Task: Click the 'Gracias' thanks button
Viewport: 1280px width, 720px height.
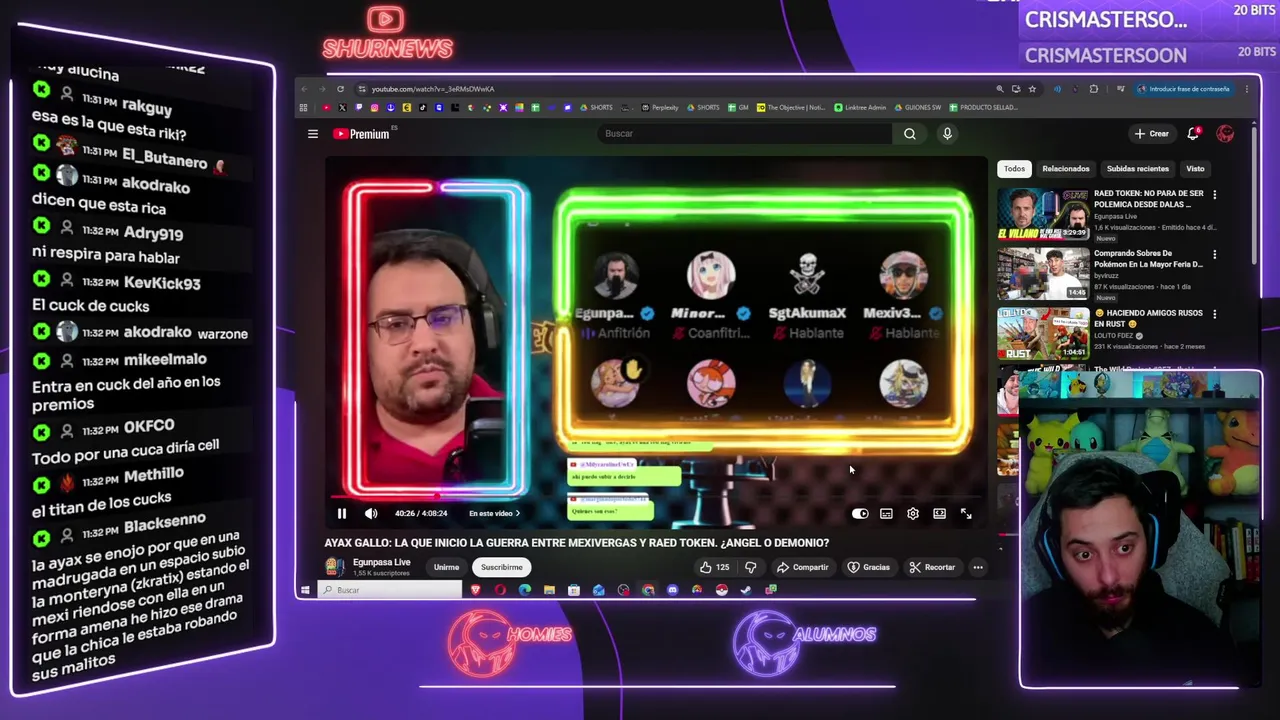Action: click(868, 567)
